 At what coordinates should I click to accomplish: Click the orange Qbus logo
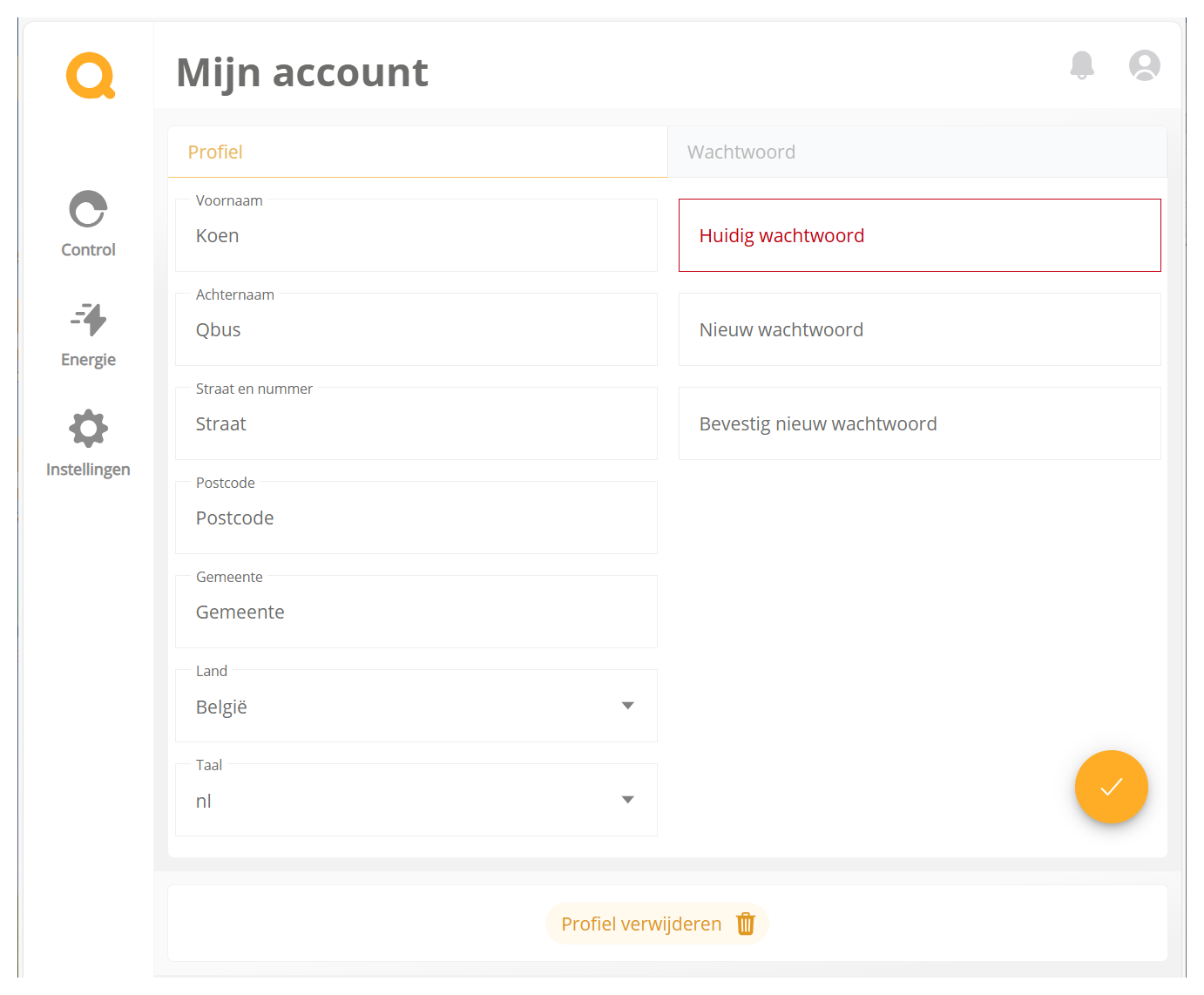[x=90, y=76]
